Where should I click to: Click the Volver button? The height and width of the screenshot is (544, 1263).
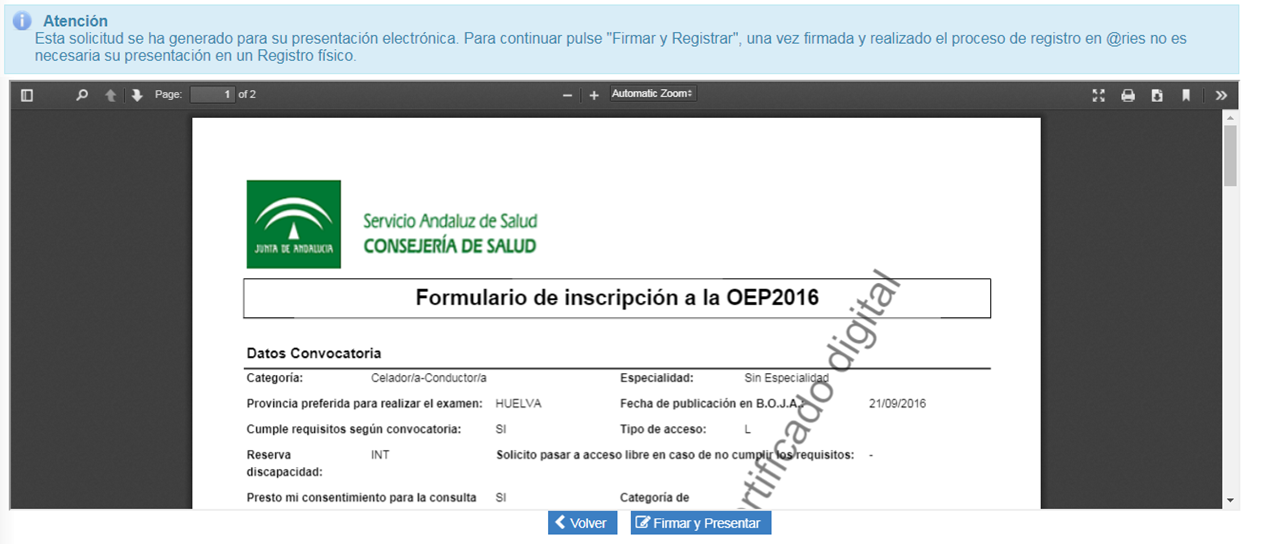coord(582,523)
